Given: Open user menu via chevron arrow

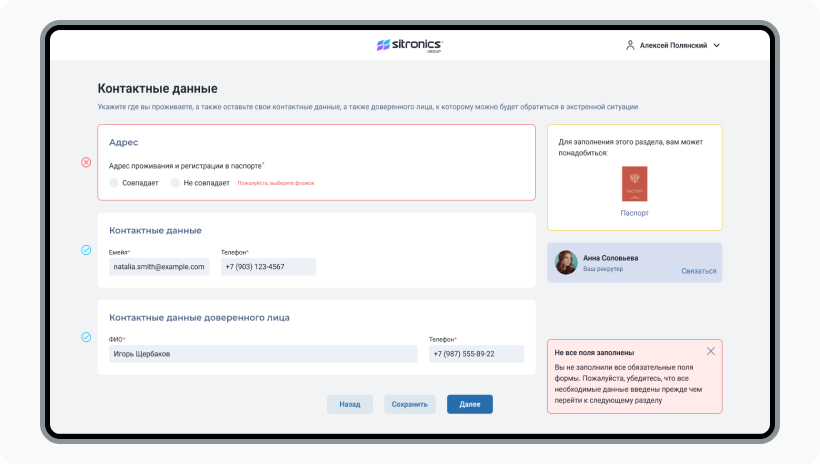Looking at the screenshot, I should (x=717, y=45).
